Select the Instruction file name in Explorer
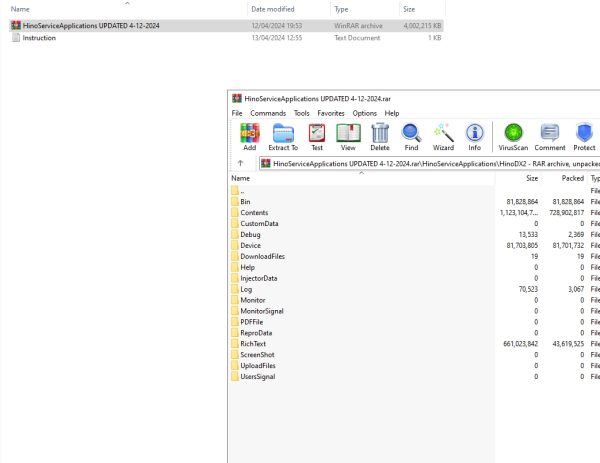The height and width of the screenshot is (463, 600). pyautogui.click(x=39, y=38)
